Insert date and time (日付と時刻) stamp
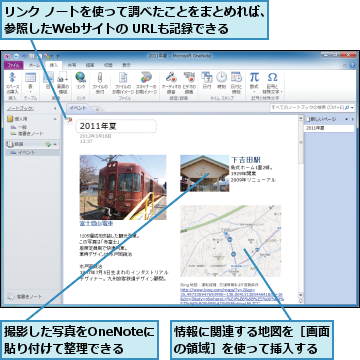Screen dimensions: 360x360 point(236,77)
